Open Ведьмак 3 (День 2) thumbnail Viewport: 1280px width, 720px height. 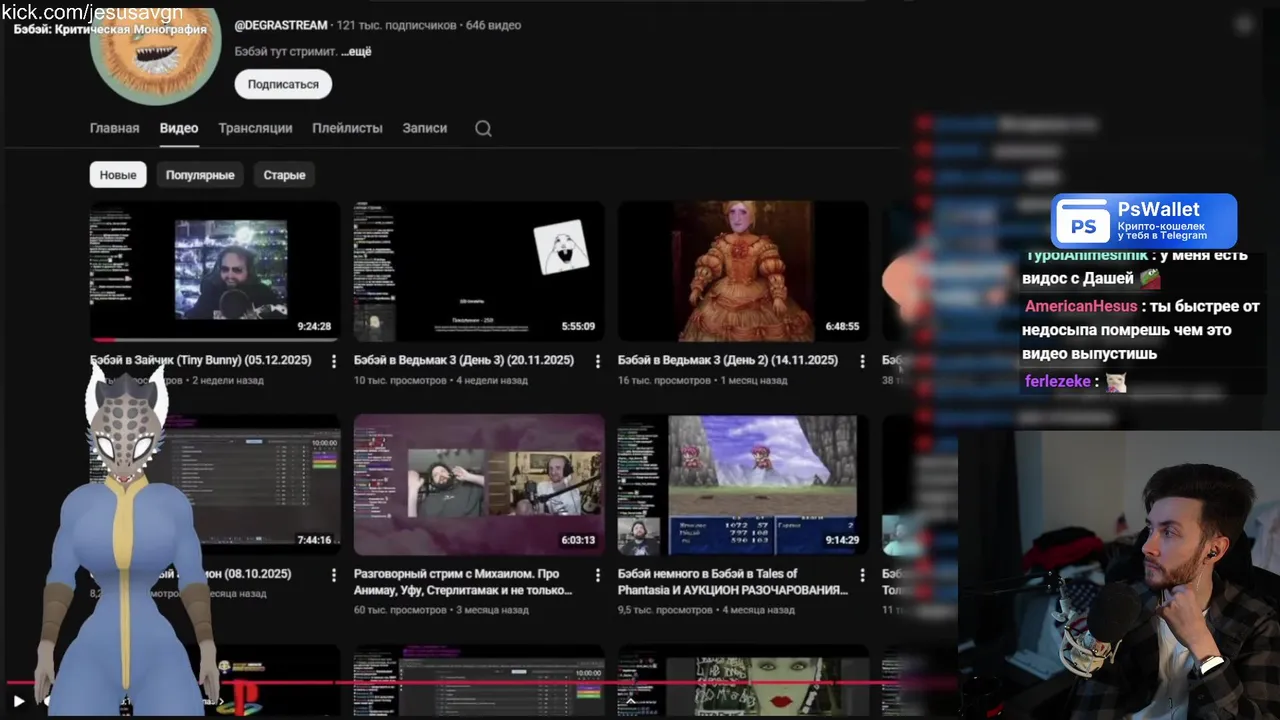tap(743, 271)
